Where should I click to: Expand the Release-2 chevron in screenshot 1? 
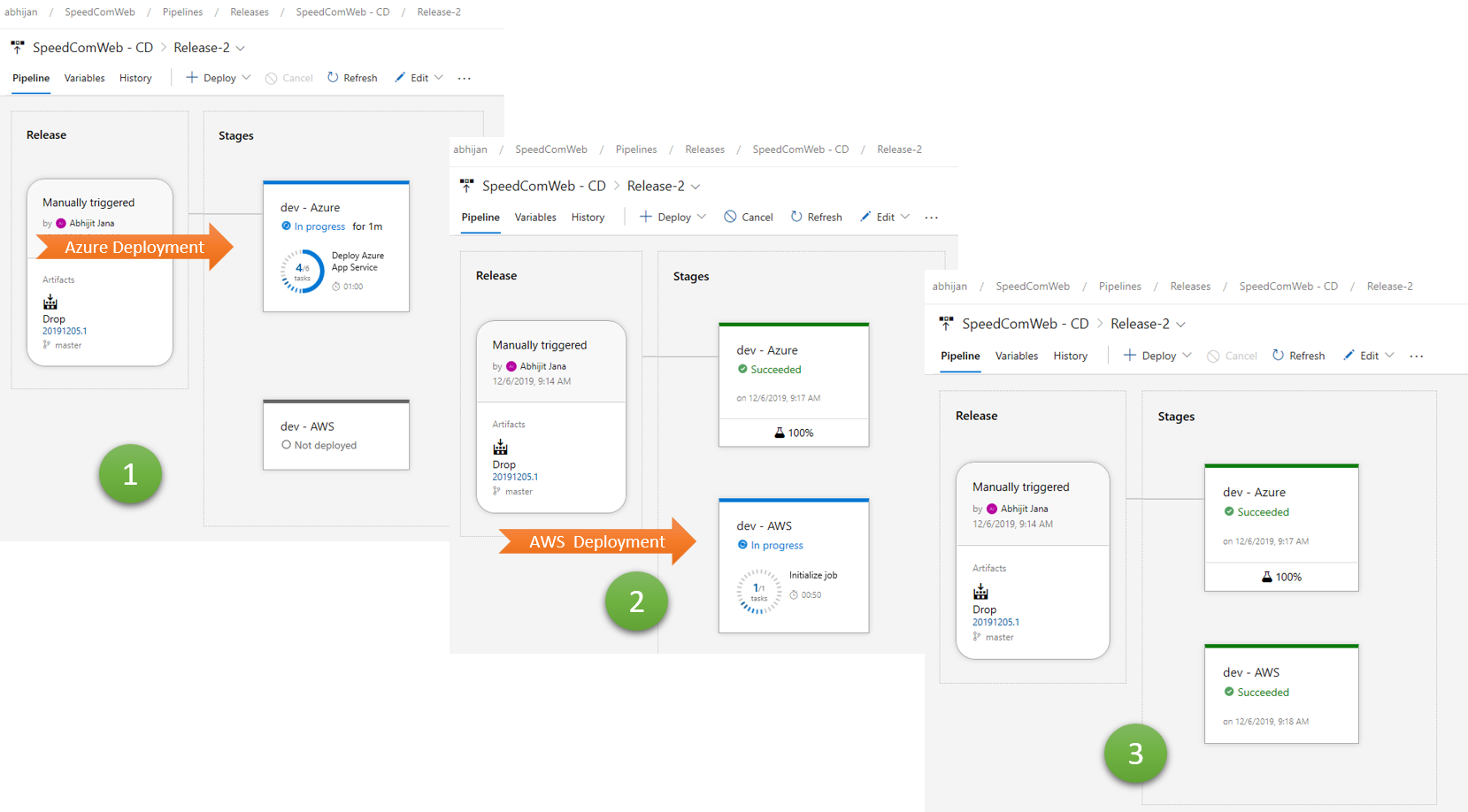[x=241, y=49]
